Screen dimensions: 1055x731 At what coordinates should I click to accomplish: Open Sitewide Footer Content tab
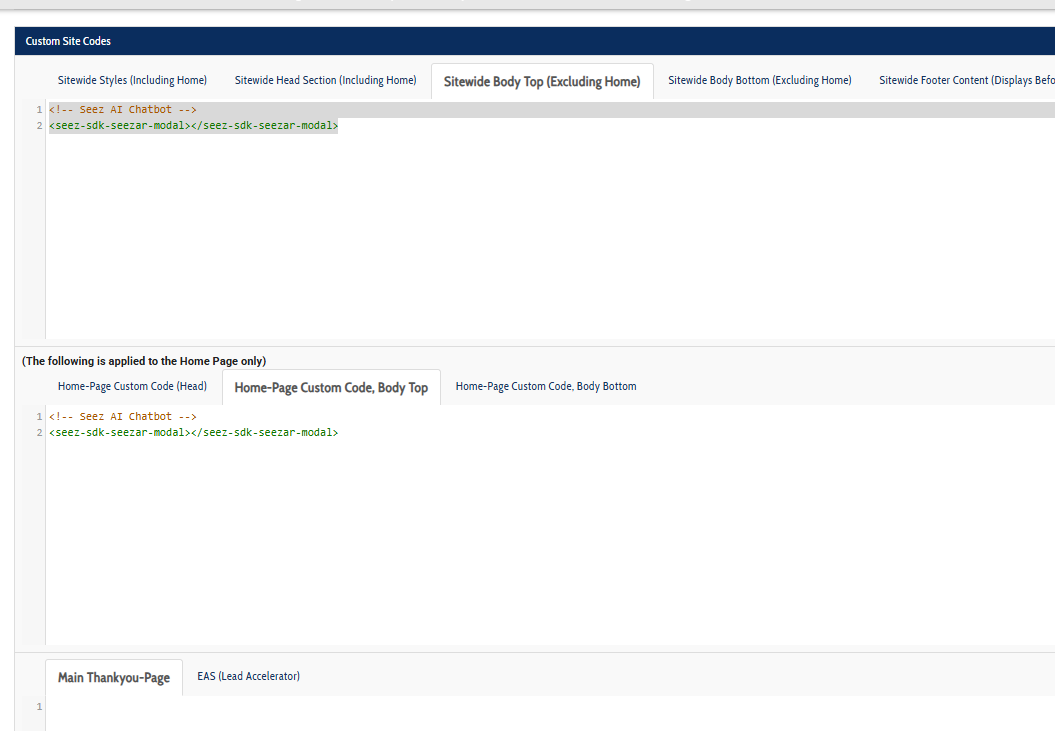(966, 80)
